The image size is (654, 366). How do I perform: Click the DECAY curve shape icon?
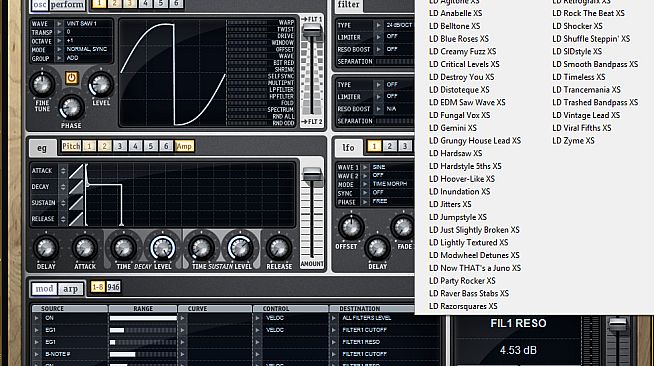[x=76, y=187]
